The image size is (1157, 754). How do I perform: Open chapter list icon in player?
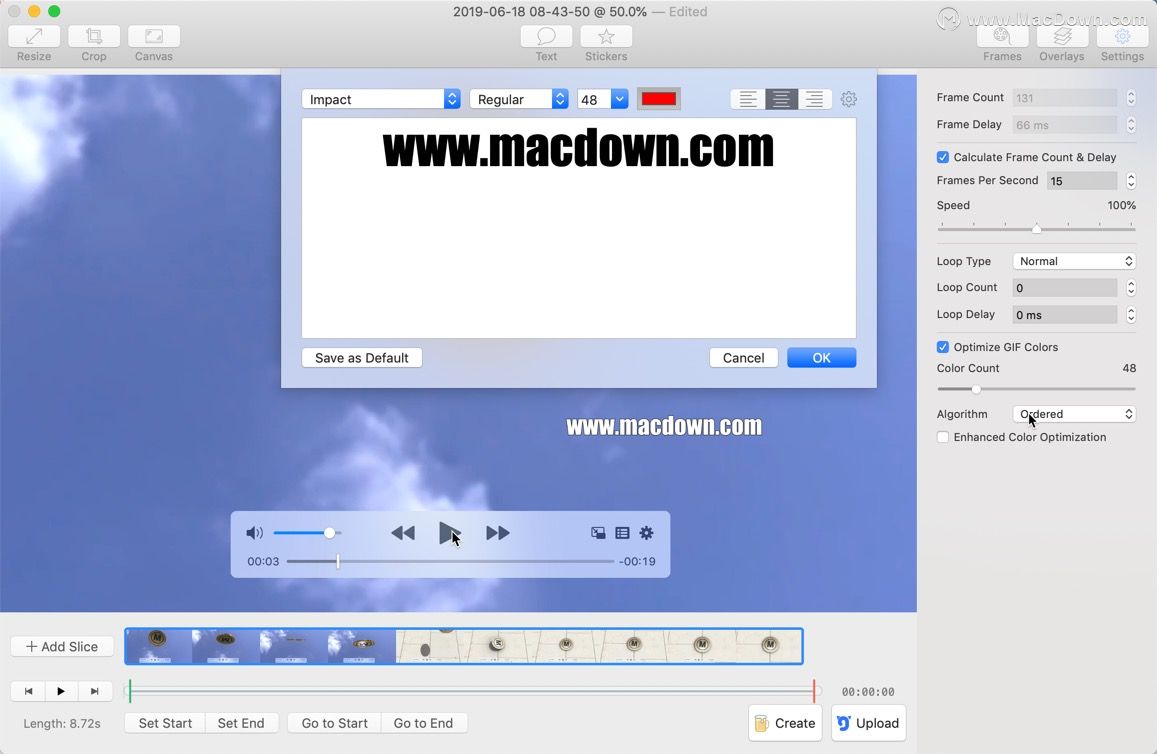point(622,533)
